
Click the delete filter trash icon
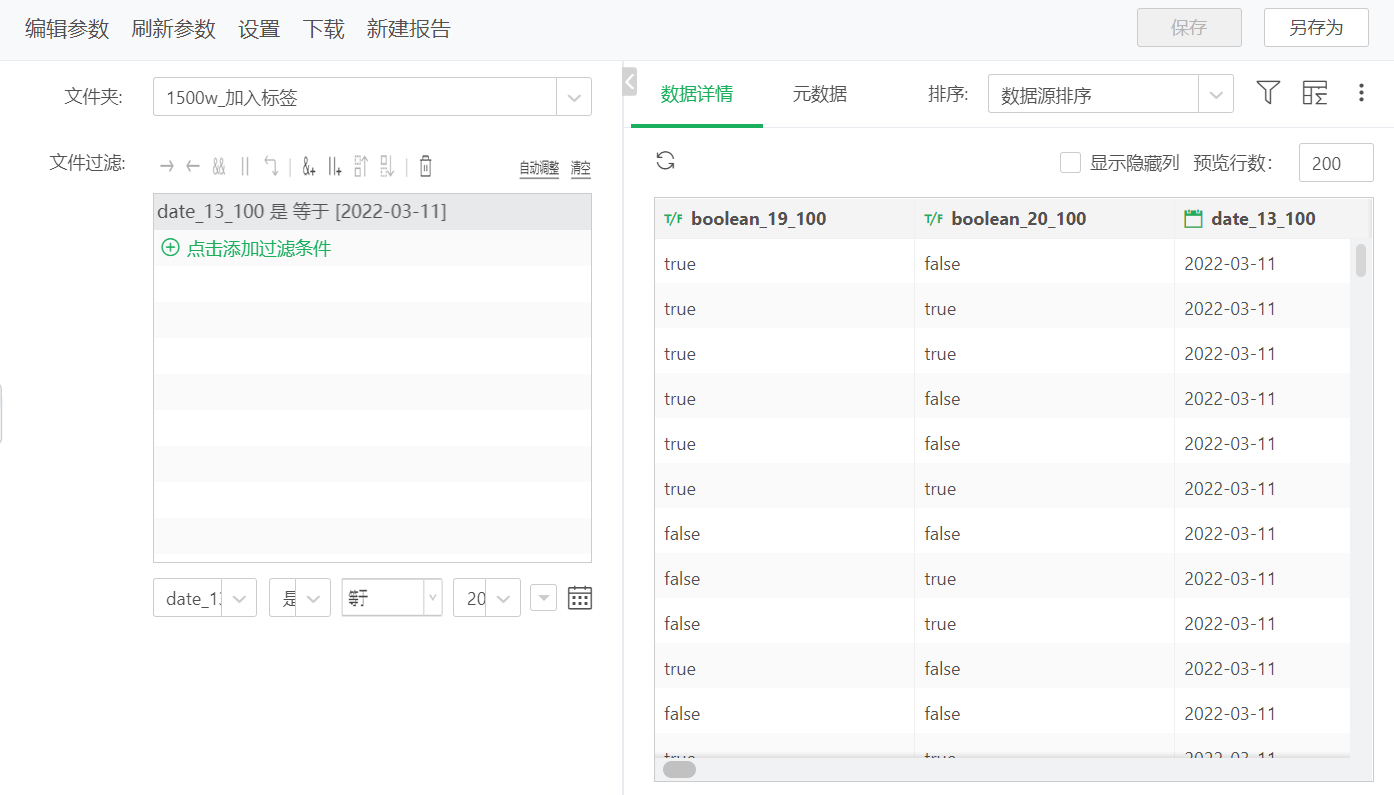425,166
